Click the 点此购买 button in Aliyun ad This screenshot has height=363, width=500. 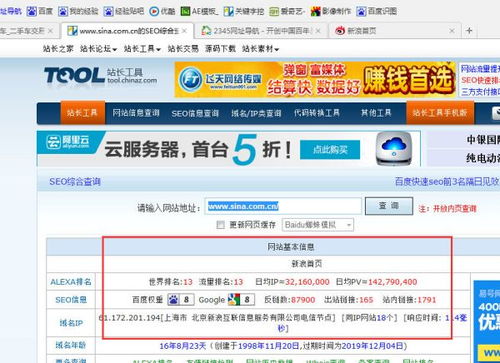(330, 150)
